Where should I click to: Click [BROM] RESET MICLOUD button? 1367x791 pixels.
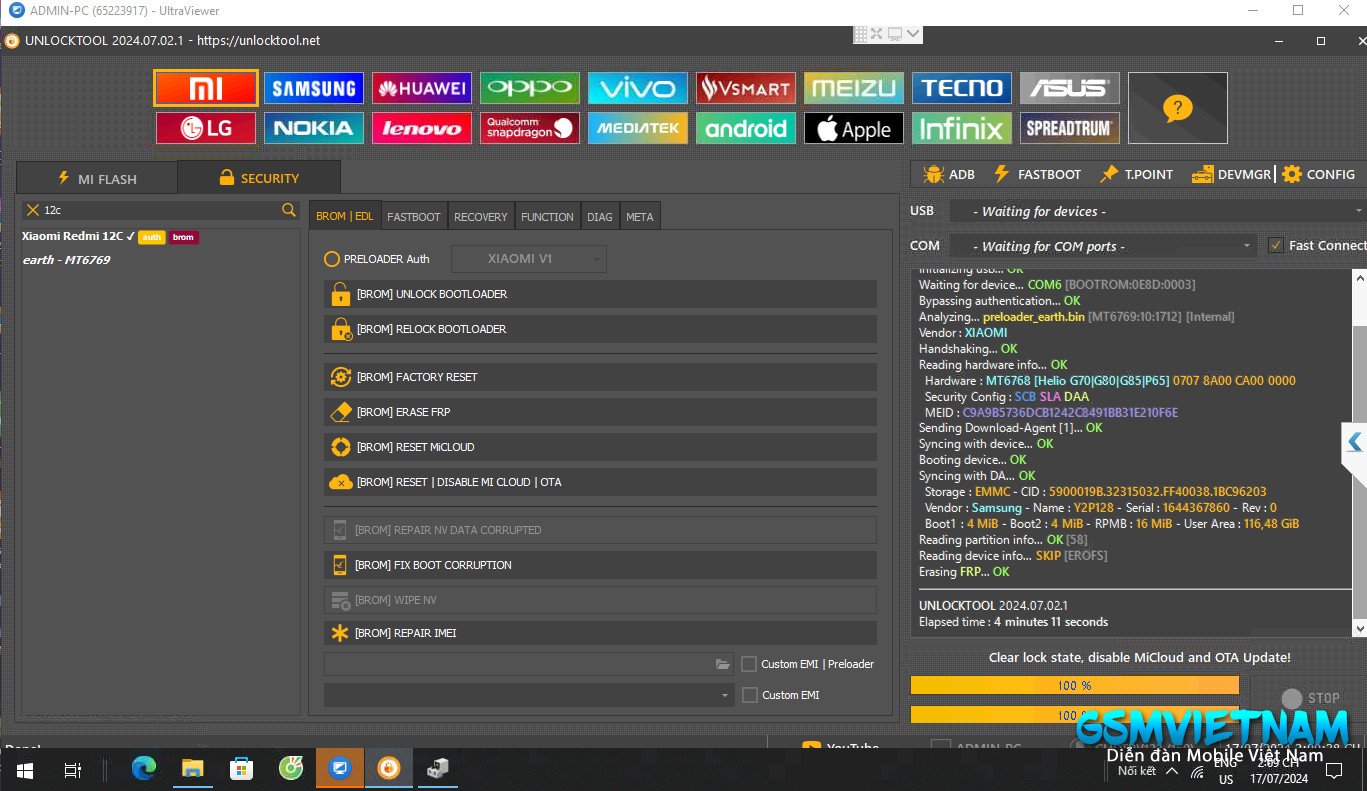coord(600,447)
